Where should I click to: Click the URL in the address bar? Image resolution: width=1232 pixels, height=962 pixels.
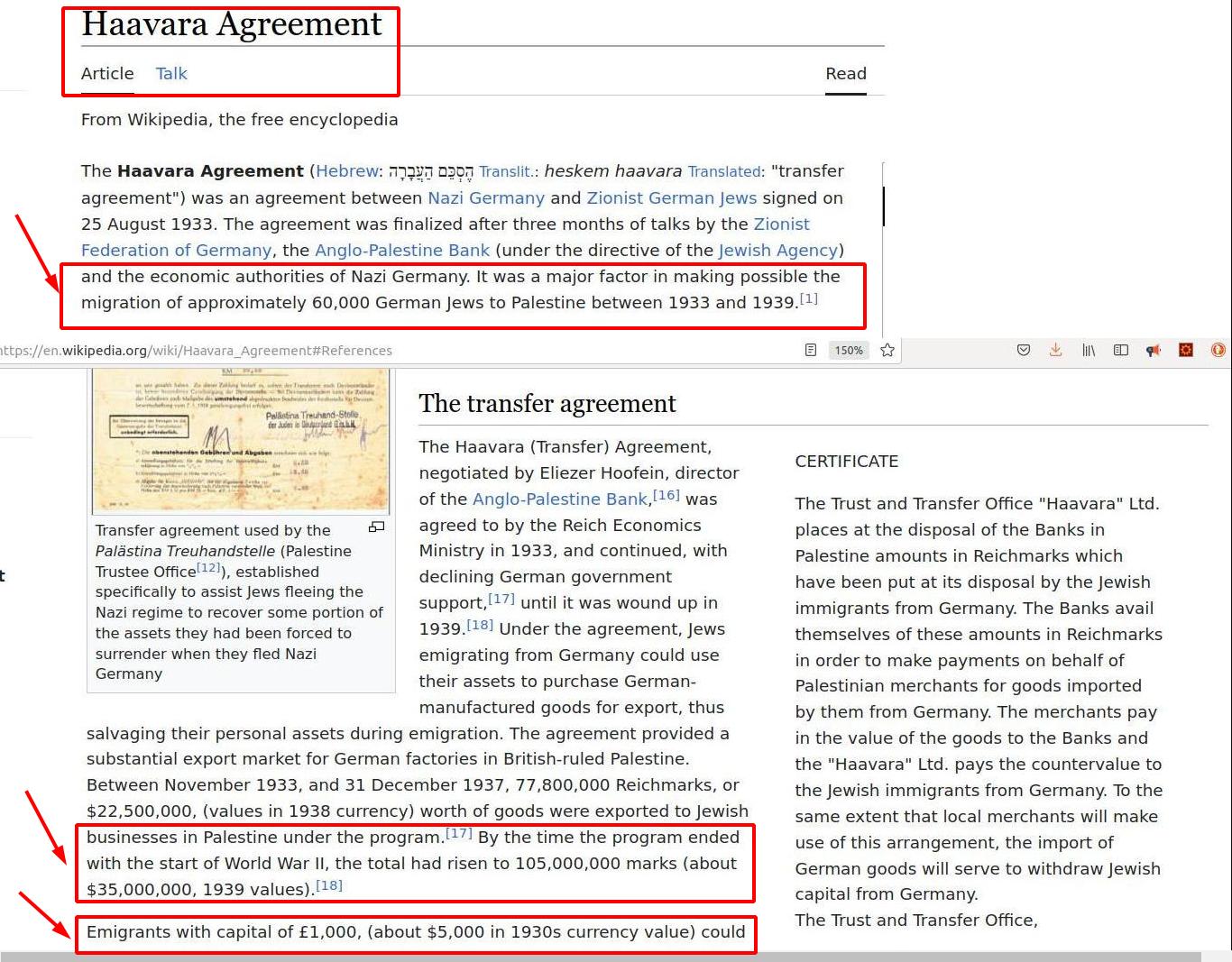[198, 351]
